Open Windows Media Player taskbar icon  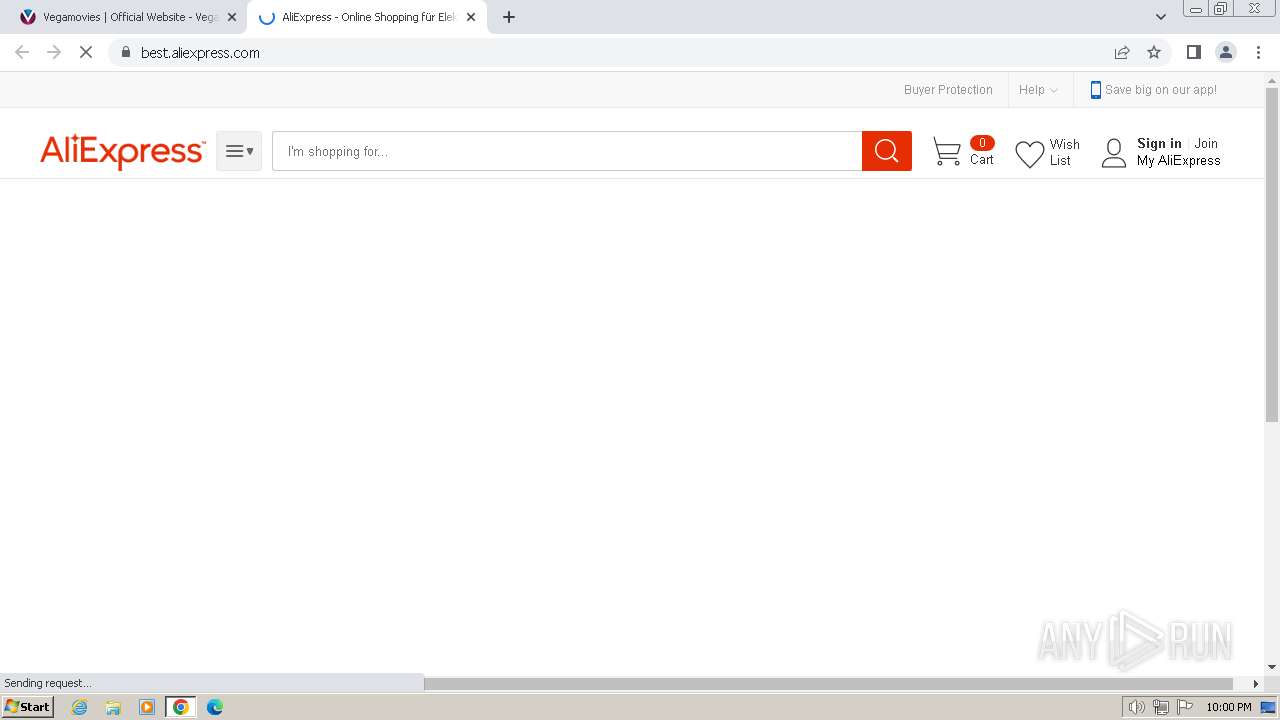[x=147, y=707]
